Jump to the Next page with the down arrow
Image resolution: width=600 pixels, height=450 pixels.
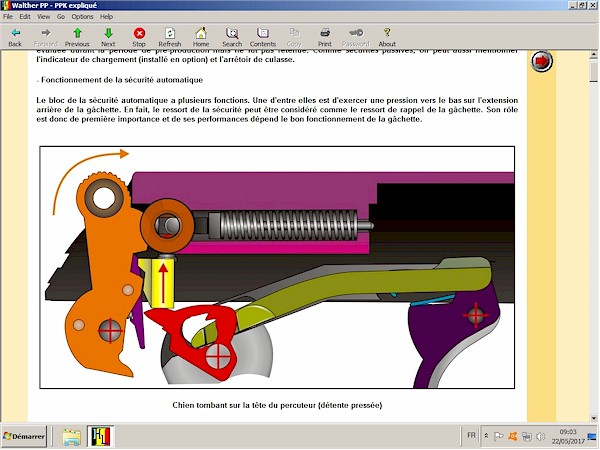108,37
